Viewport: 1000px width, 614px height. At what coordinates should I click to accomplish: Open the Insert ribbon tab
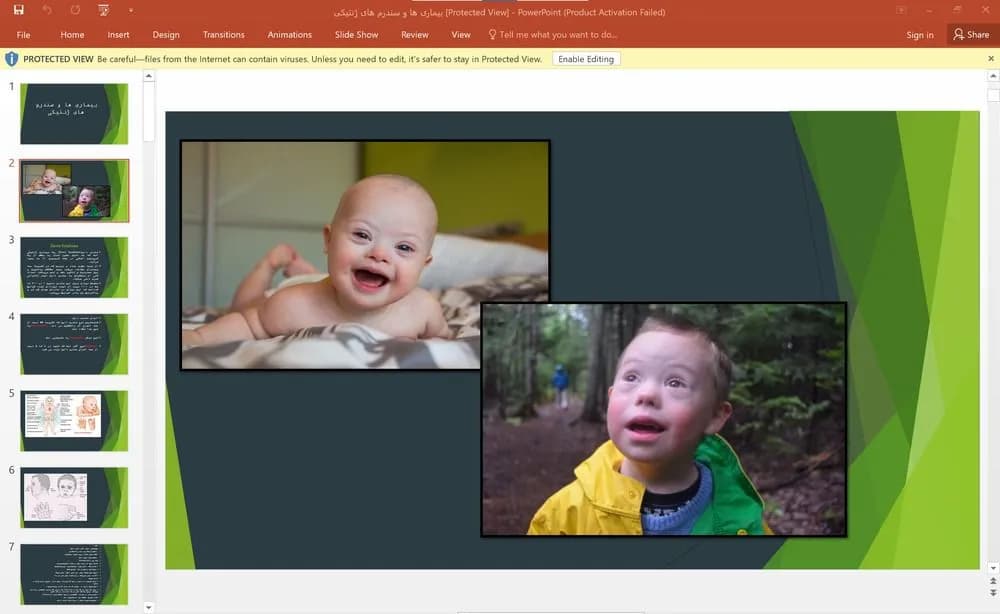[118, 35]
